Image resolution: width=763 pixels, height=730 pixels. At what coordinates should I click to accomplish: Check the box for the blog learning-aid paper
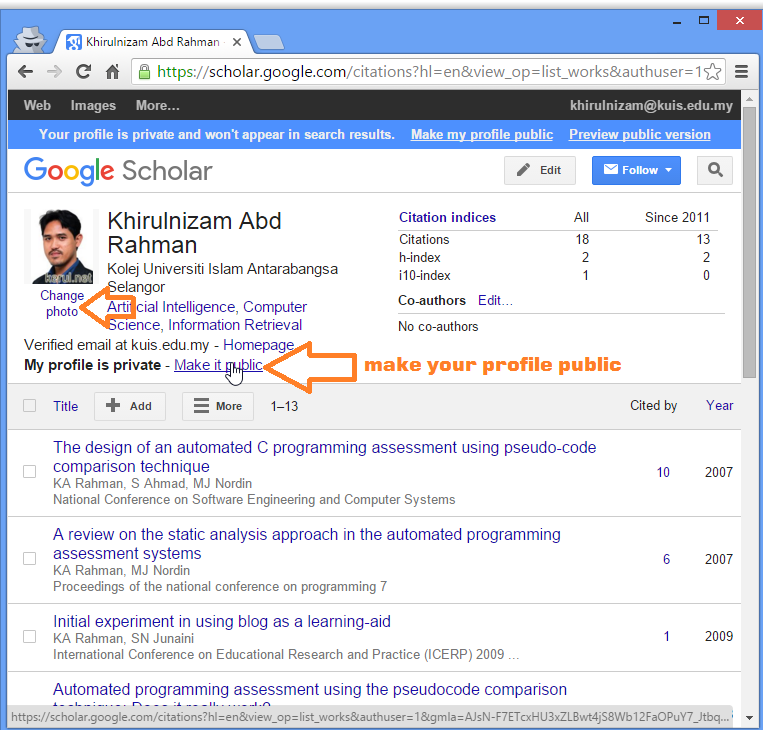(x=30, y=637)
